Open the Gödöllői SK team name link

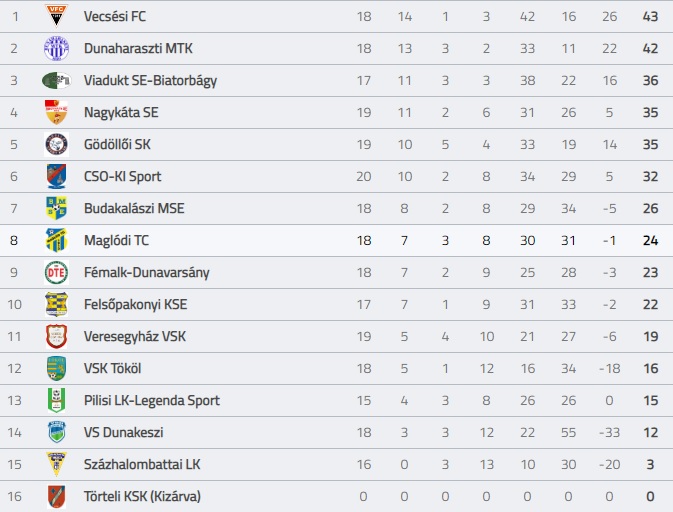[117, 144]
